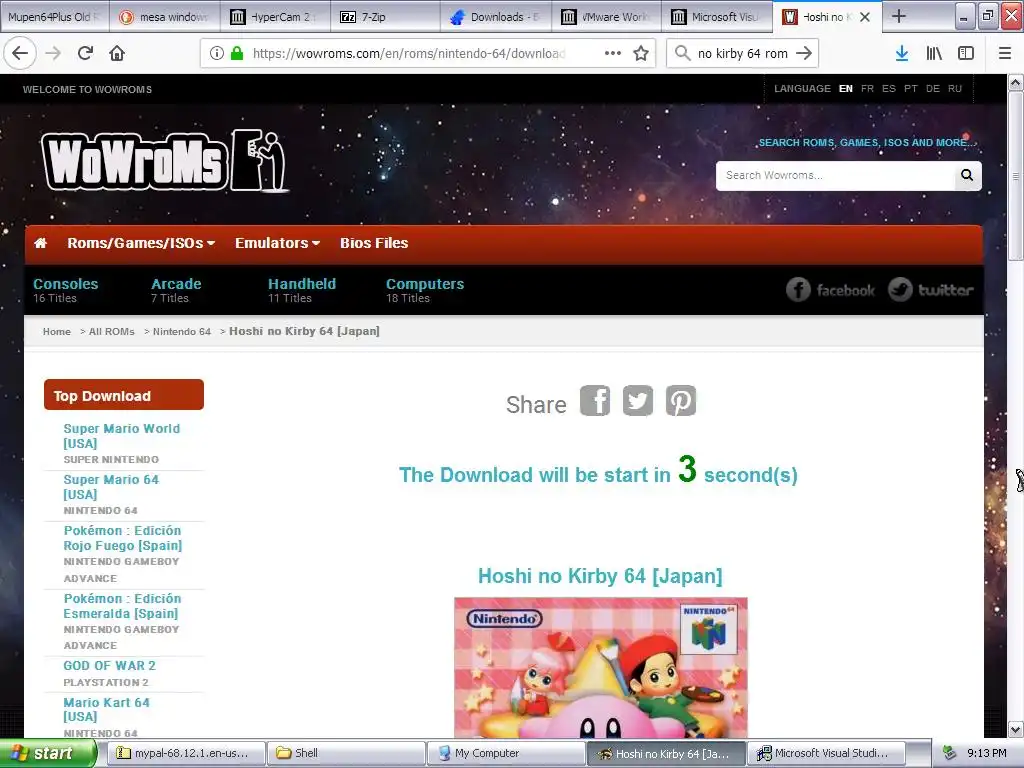The image size is (1024, 768).
Task: Switch to Downloads browser tab
Action: tap(496, 17)
